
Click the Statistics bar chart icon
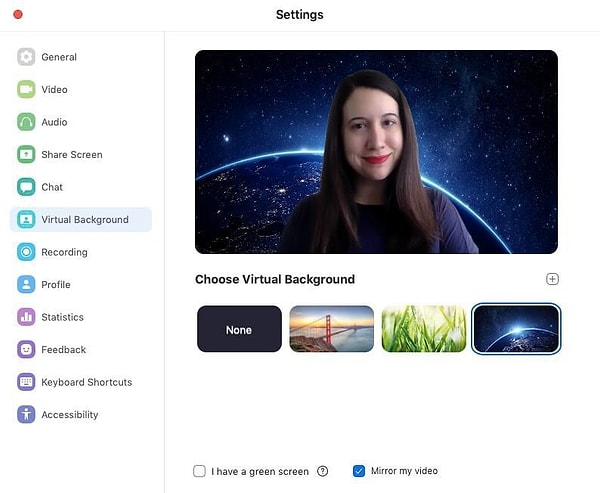[x=26, y=317]
